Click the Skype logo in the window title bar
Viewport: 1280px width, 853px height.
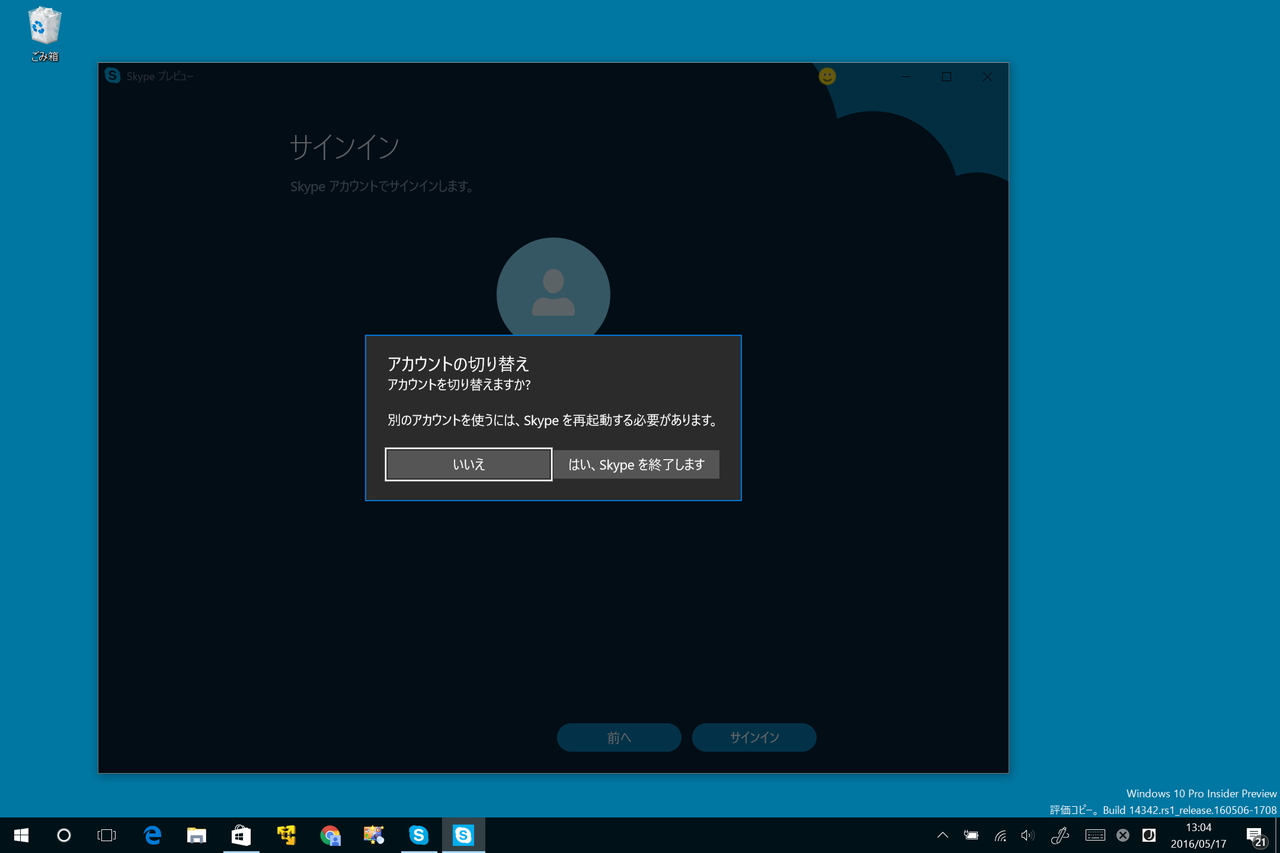[x=113, y=76]
